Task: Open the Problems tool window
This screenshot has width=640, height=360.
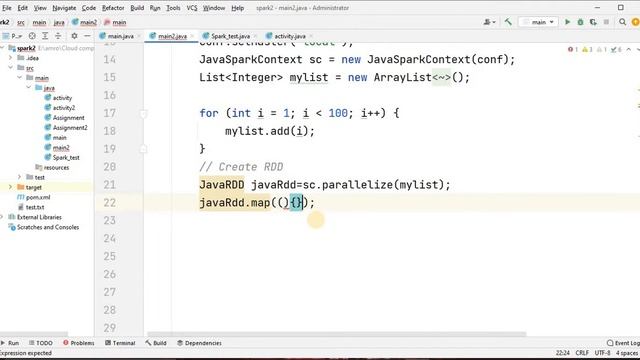Action: coord(78,343)
